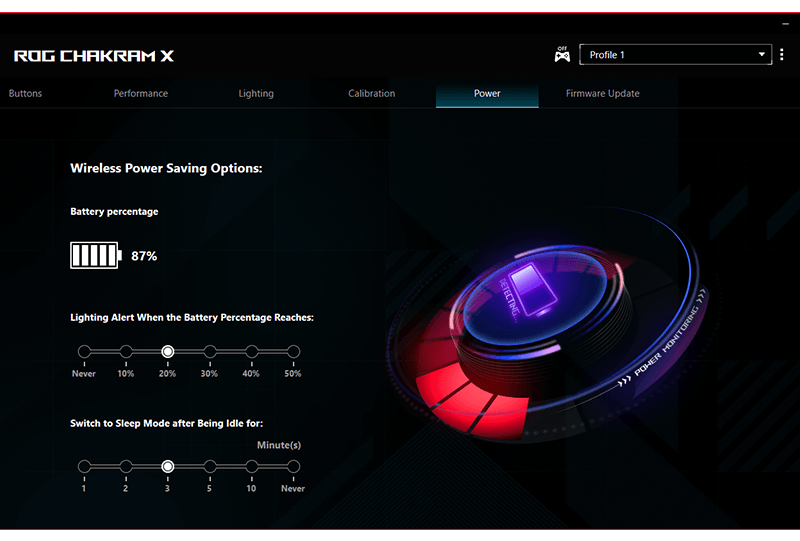Select the 10% lighting alert threshold

126,351
